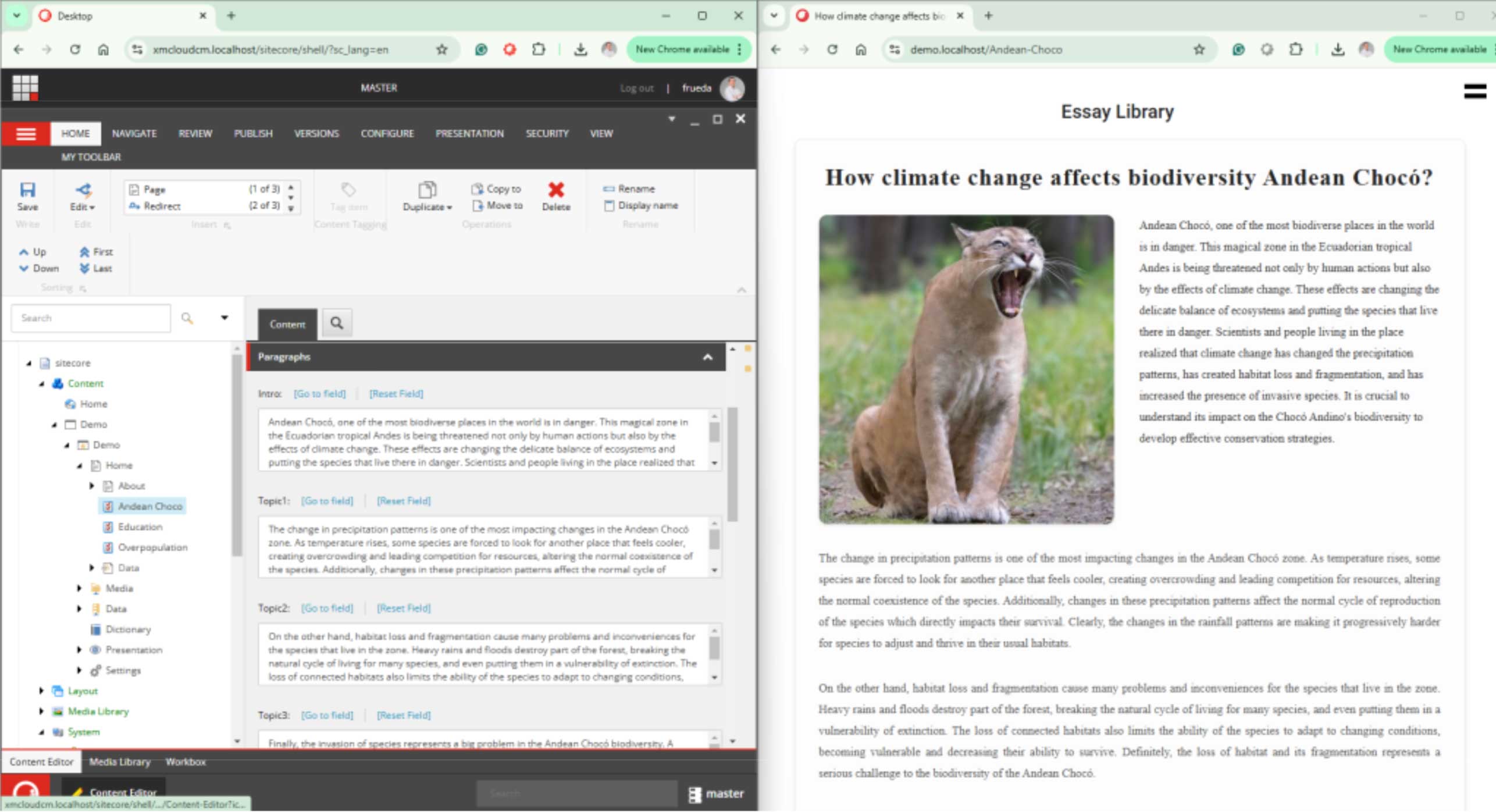Viewport: 1496px width, 812px height.
Task: Sort item to Last position
Action: pos(95,268)
